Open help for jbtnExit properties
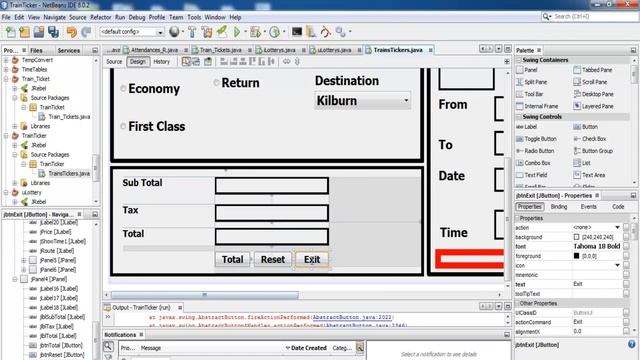 (x=632, y=344)
